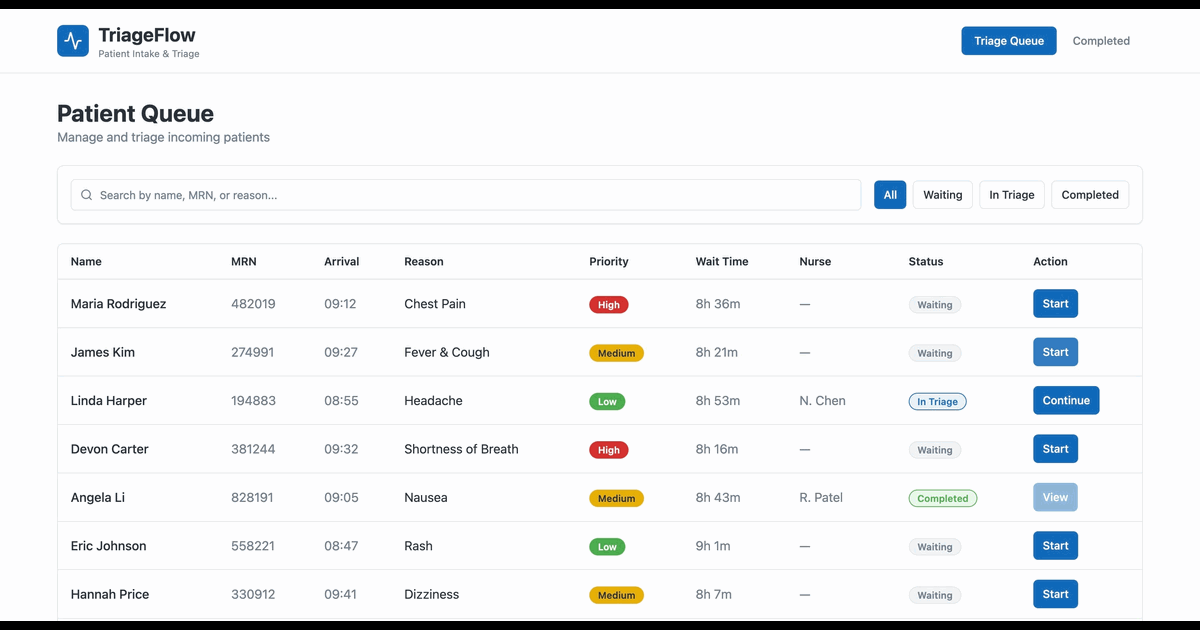Select patient name Maria Rodriguez
Screen dimensions: 1200x630
click(x=119, y=304)
